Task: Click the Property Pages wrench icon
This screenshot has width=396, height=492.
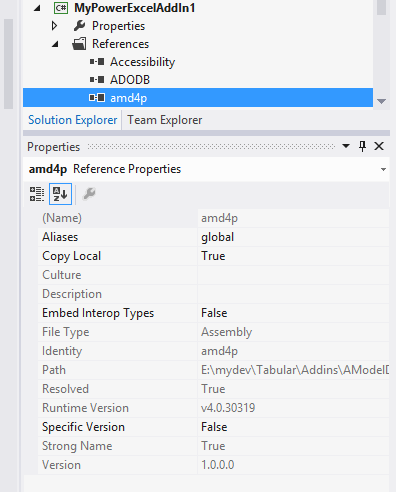Action: coord(89,194)
